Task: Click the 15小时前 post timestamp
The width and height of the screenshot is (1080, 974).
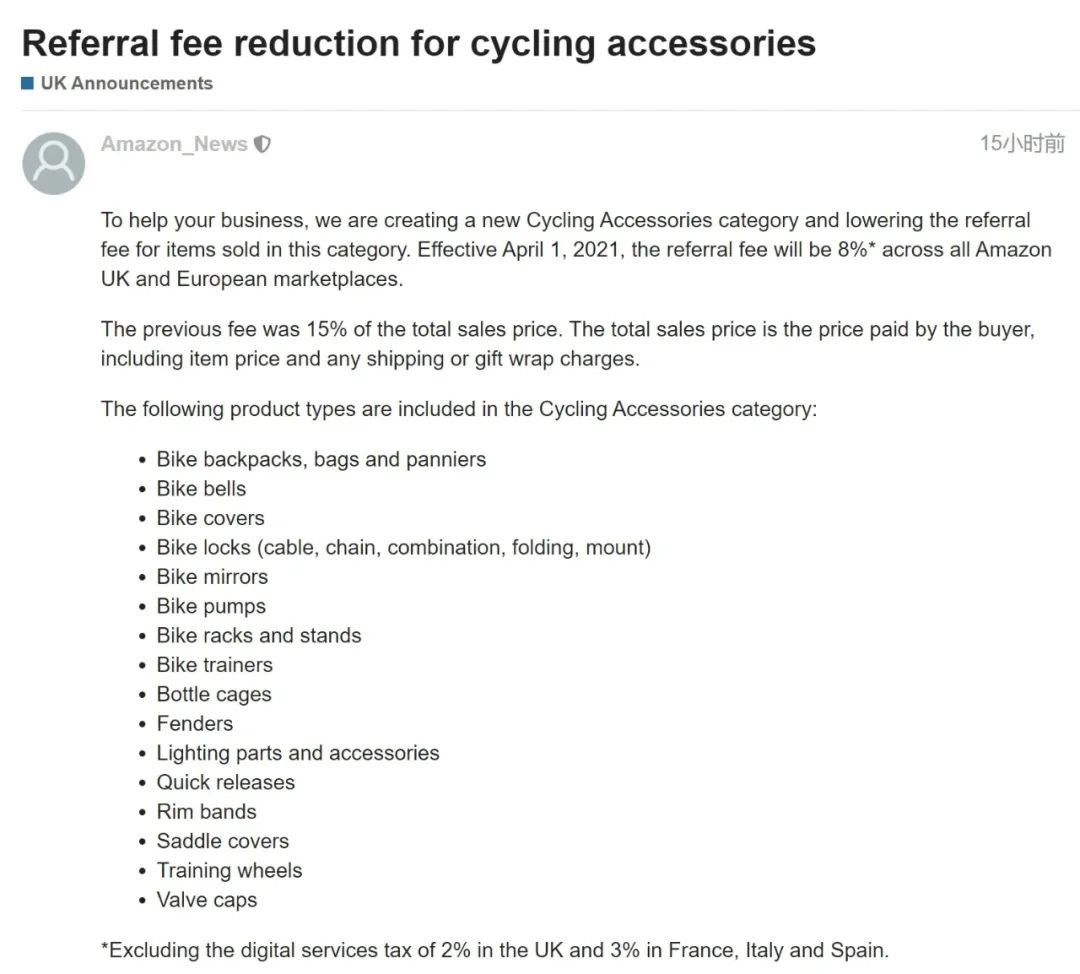Action: (1022, 143)
